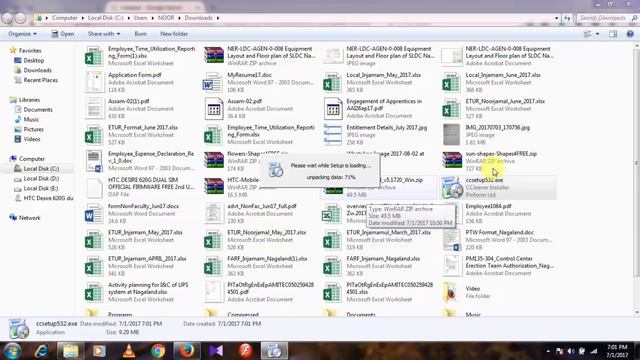Open the Employee_Time_Utilization_Reporting_Form(1).xlsx Excel icon
This screenshot has height=360, width=640.
click(94, 56)
